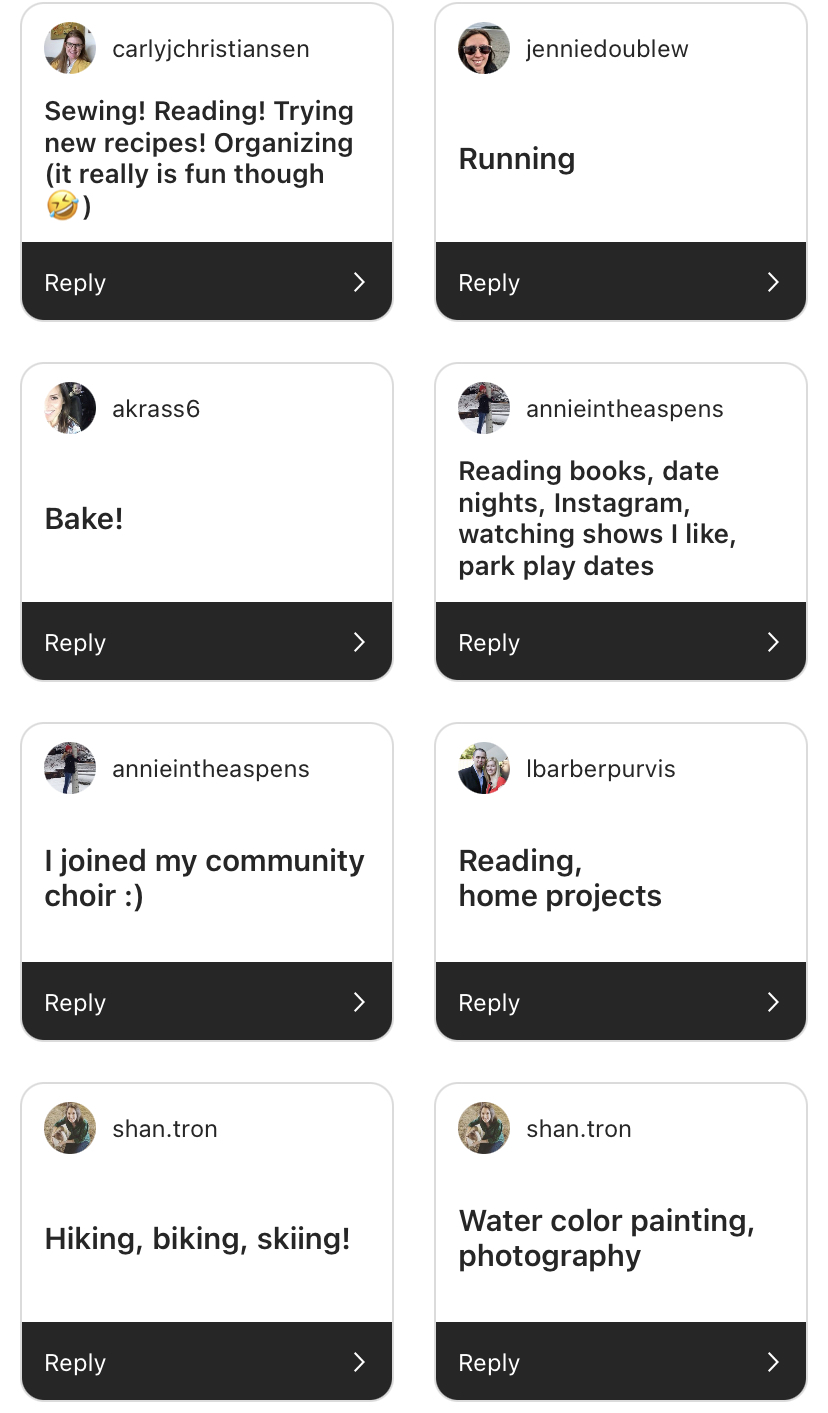
Task: Tap chevron on the Sewing! Reading! card
Action: pyautogui.click(x=359, y=282)
